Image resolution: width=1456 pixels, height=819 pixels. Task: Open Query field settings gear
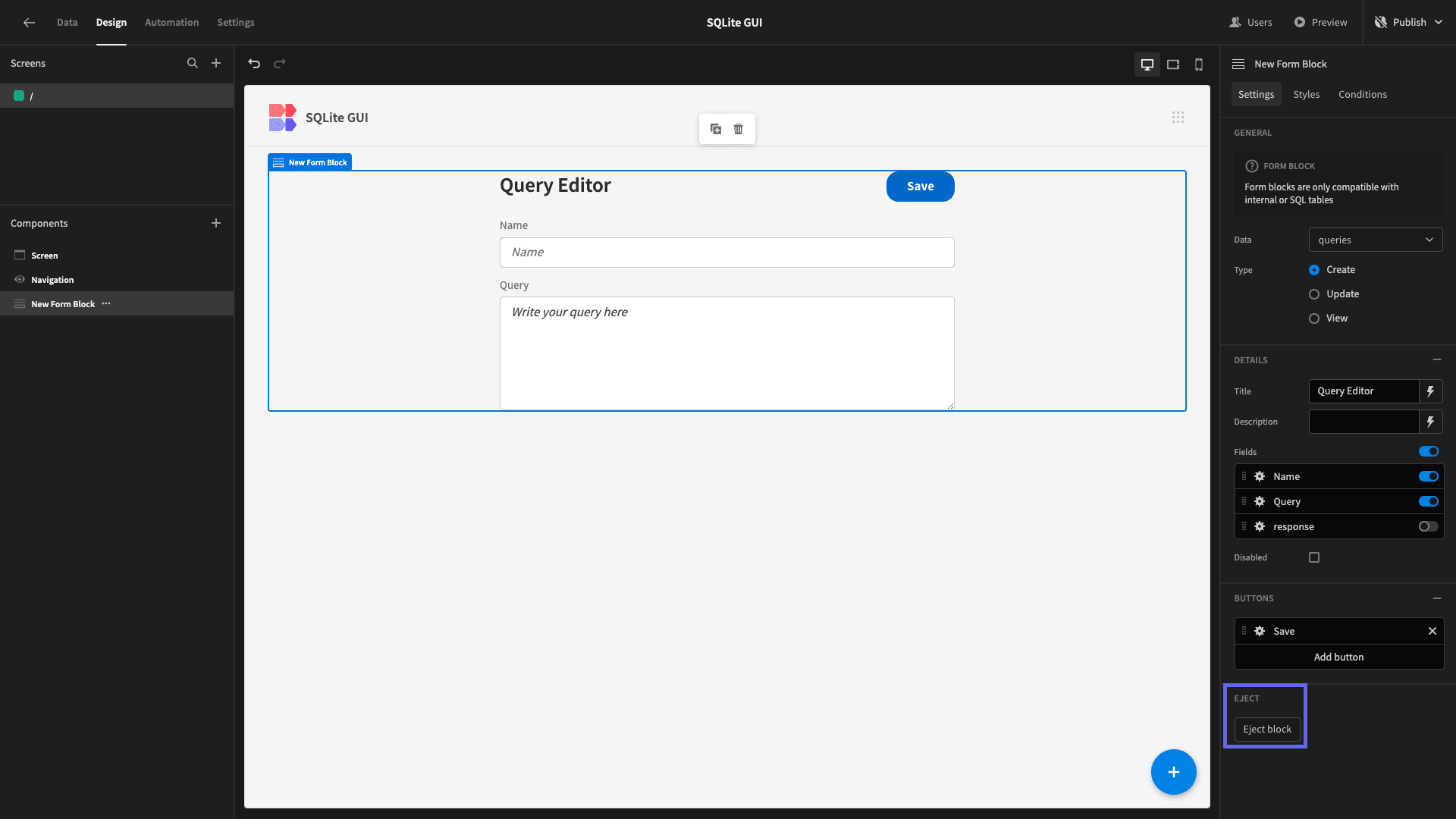(x=1260, y=501)
